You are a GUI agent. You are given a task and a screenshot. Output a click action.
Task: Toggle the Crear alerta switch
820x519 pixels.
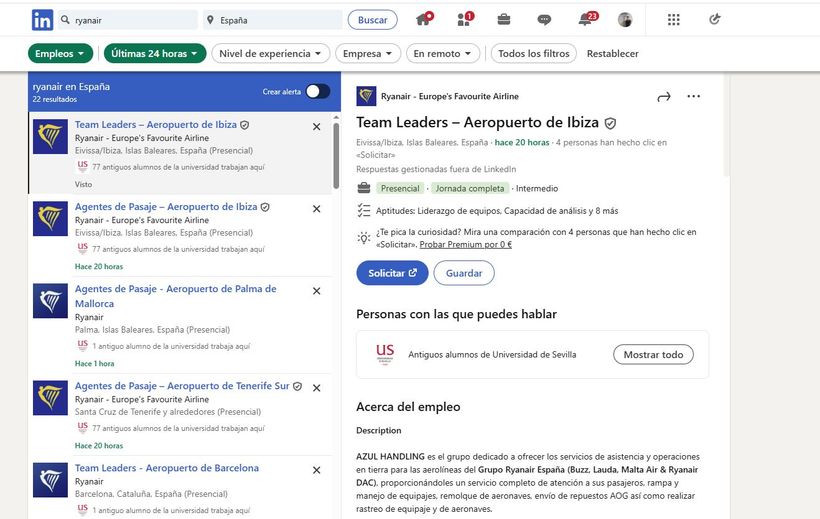318,92
